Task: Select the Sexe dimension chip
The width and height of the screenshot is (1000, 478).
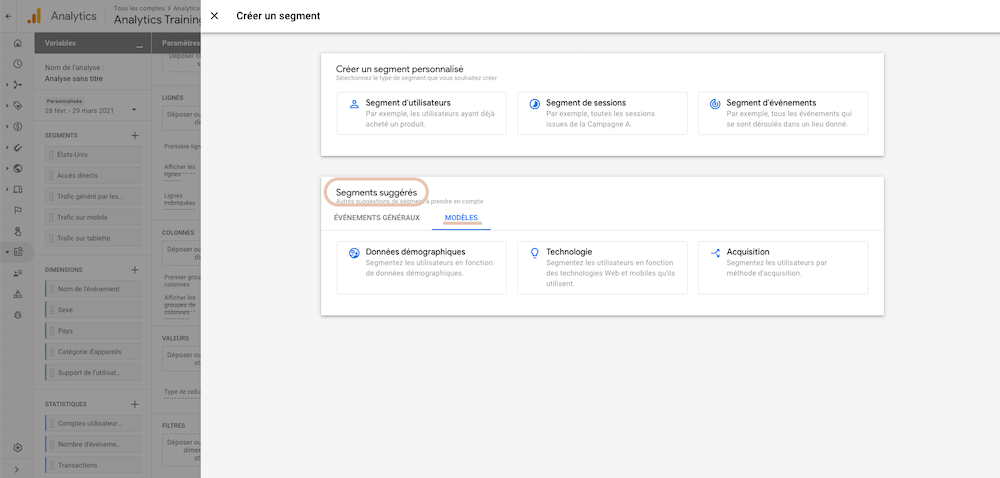Action: (x=93, y=310)
